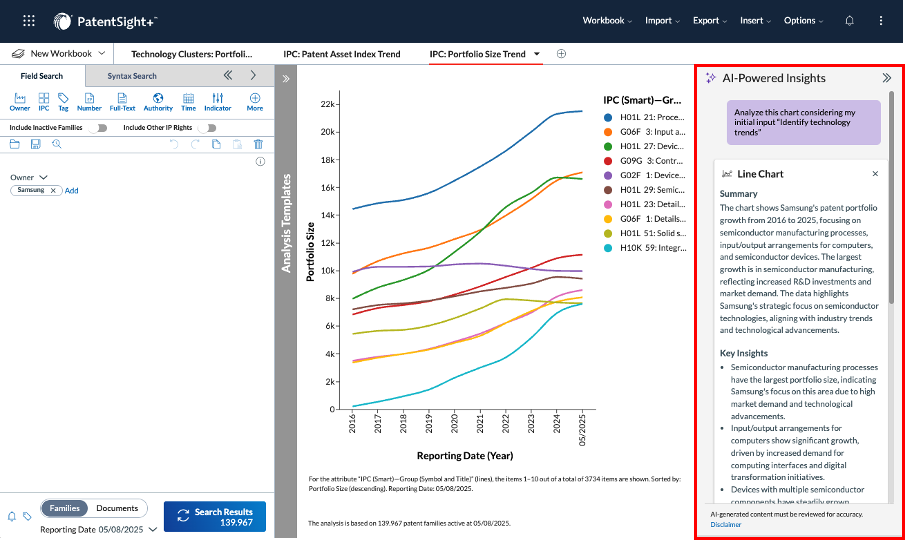This screenshot has width=910, height=546.
Task: Switch results to Documents
Action: click(x=117, y=508)
